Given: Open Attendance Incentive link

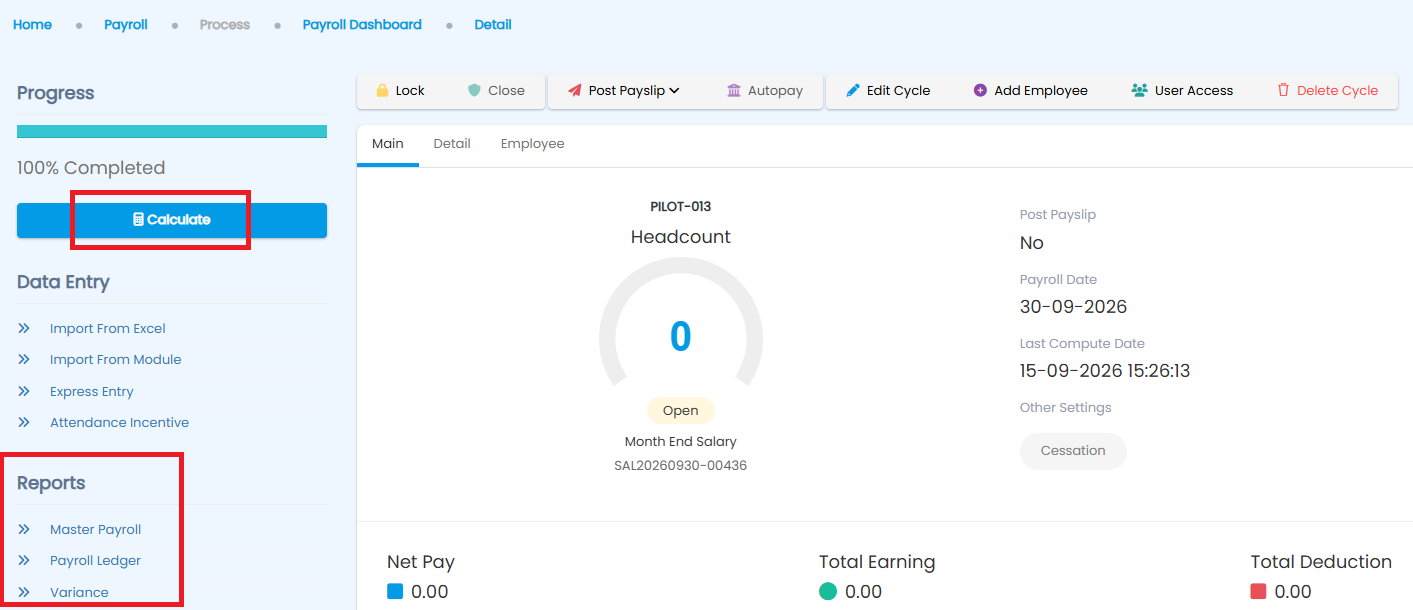Looking at the screenshot, I should pos(120,422).
